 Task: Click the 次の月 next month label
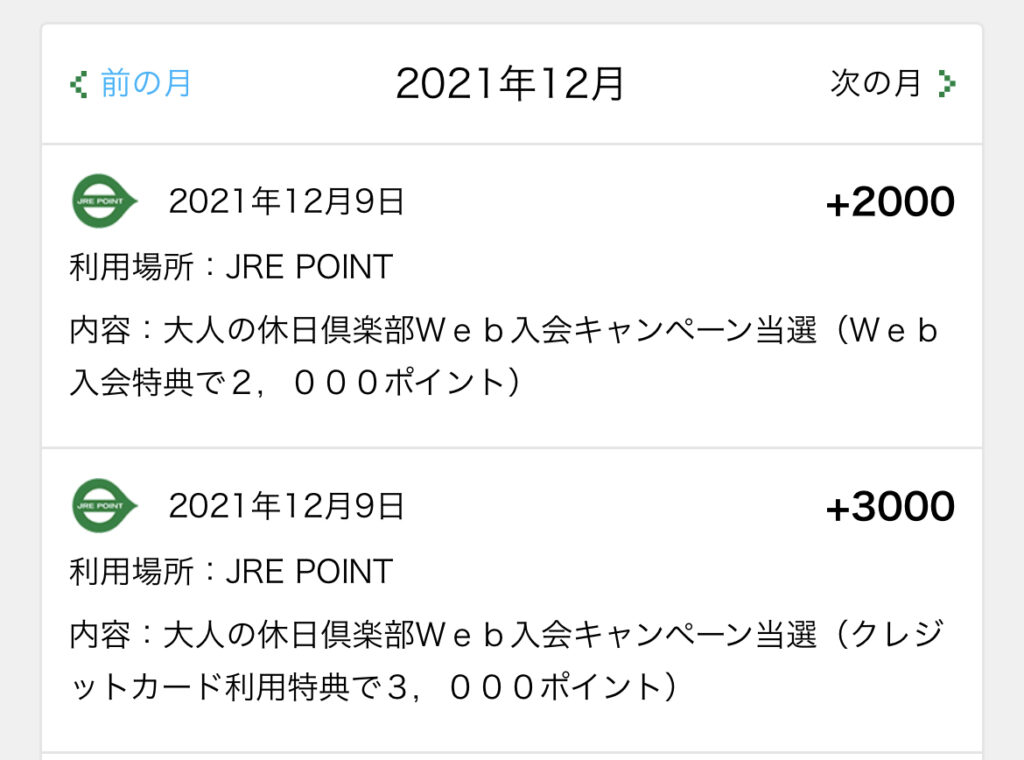point(875,84)
